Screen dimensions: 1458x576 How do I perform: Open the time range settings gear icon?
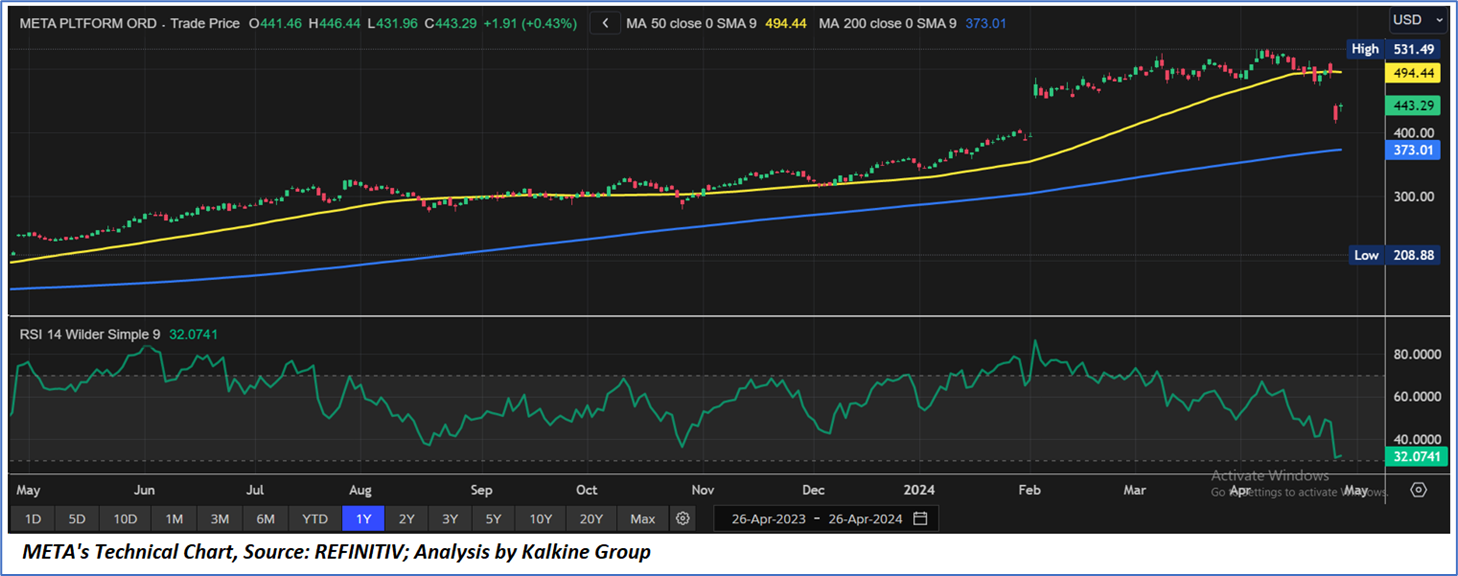coord(682,518)
